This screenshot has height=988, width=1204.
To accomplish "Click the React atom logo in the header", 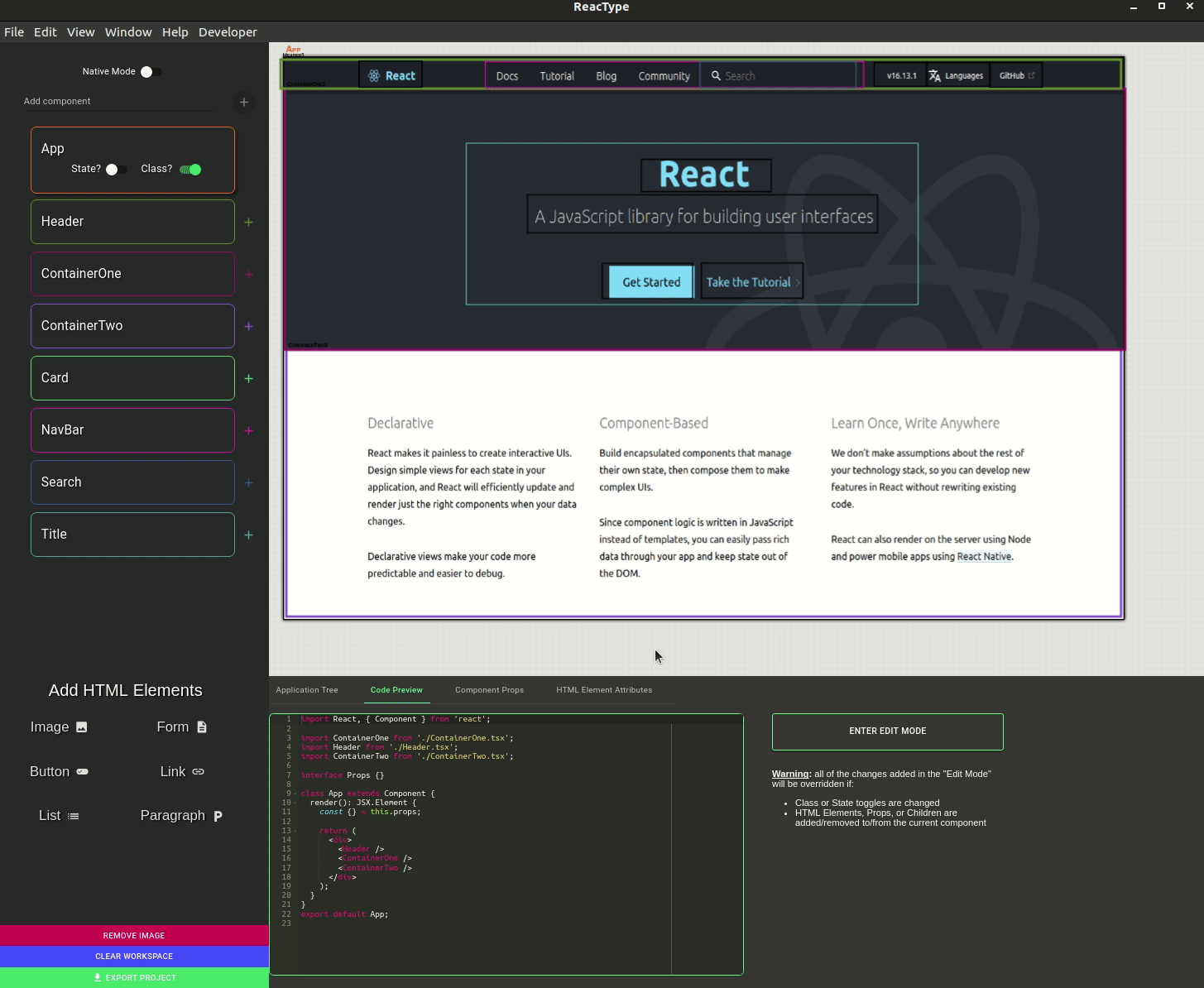I will click(374, 75).
